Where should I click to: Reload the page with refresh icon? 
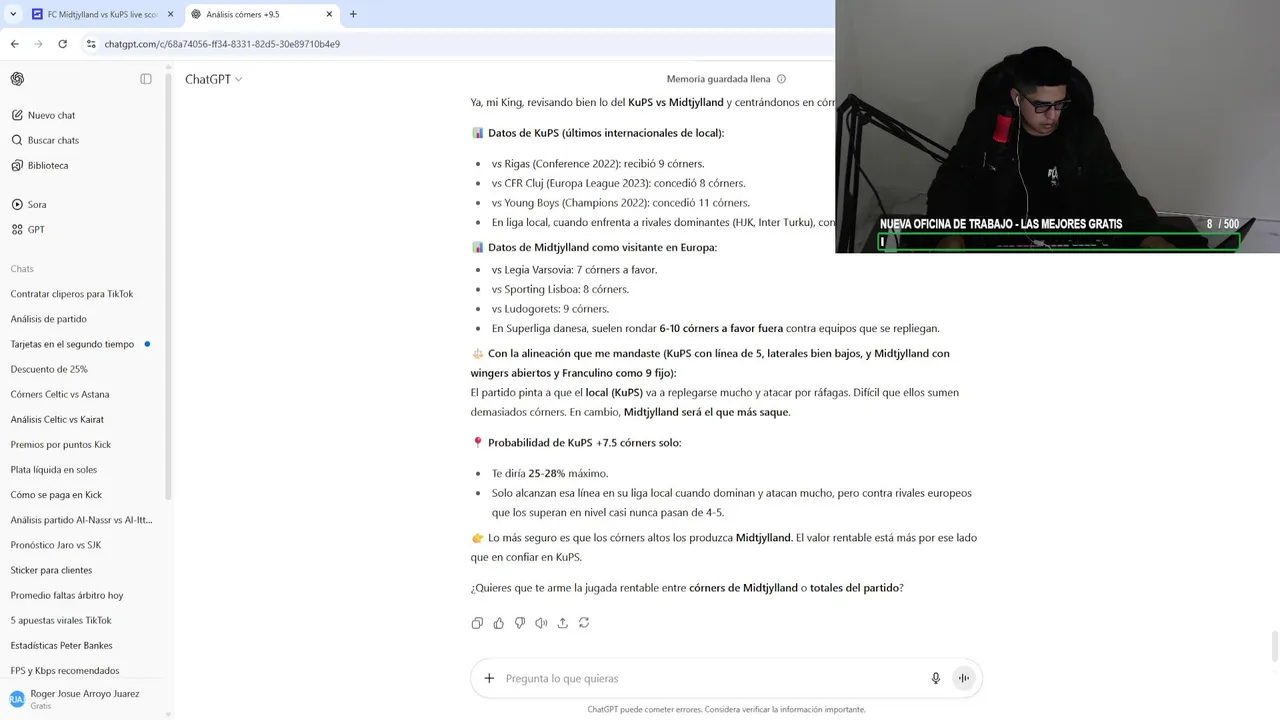(62, 44)
